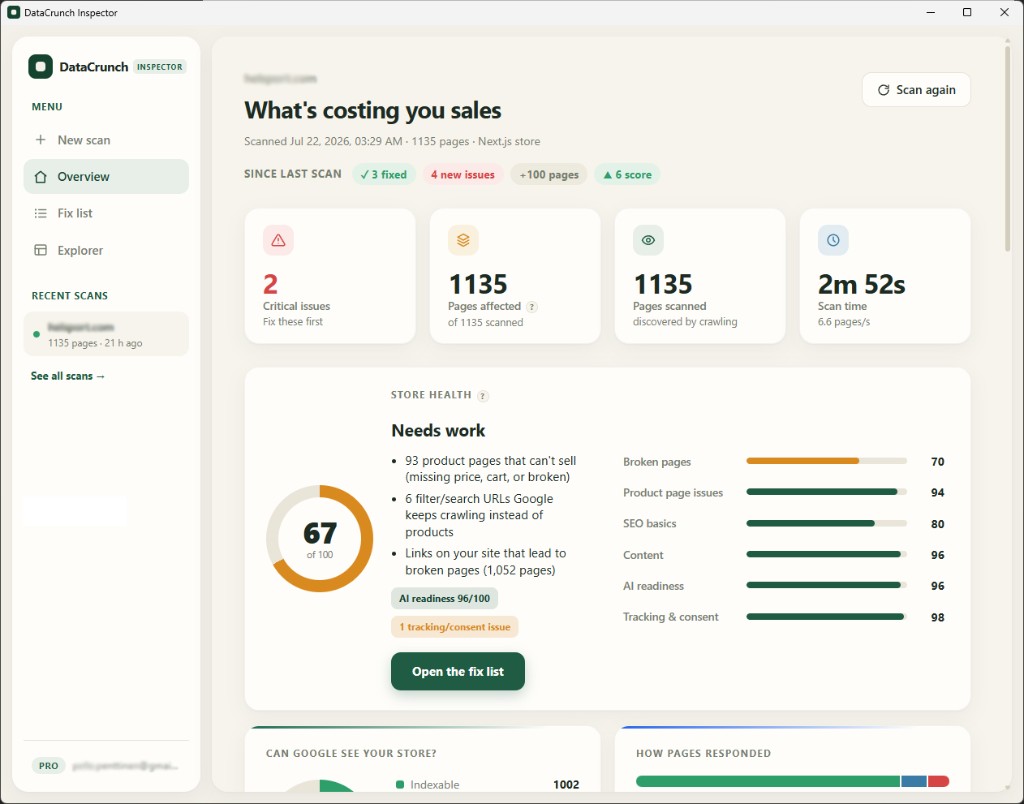1024x804 pixels.
Task: Open the New scan menu item
Action: 106,140
